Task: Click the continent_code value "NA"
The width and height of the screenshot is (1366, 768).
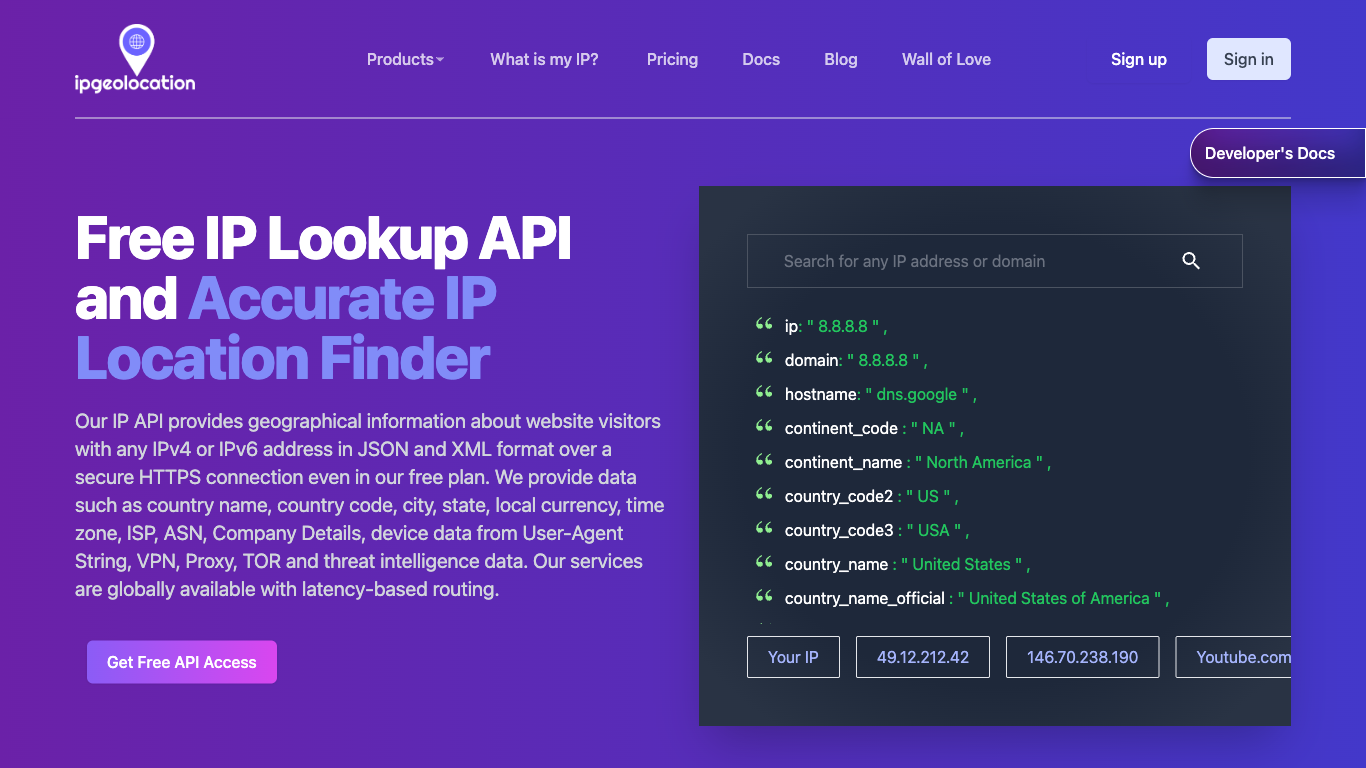Action: pos(933,428)
